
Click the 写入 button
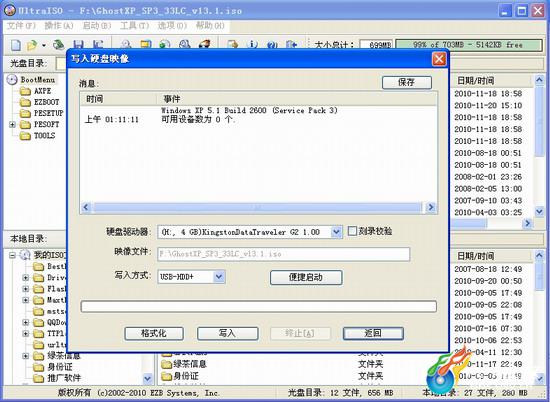pos(227,333)
